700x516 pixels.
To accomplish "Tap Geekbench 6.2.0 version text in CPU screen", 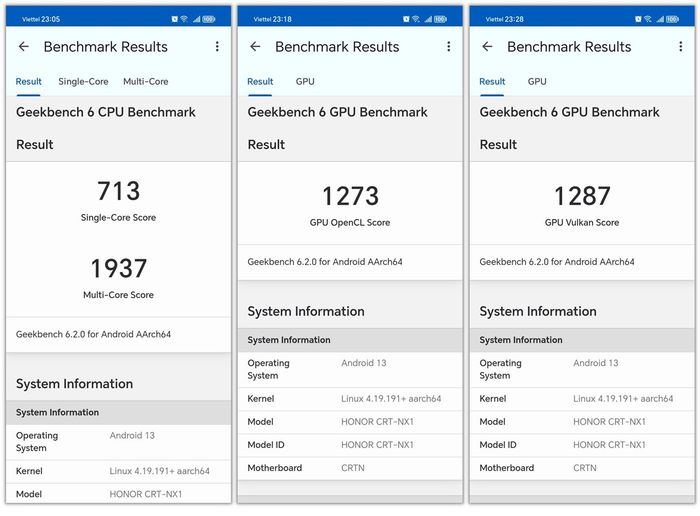I will click(x=93, y=334).
